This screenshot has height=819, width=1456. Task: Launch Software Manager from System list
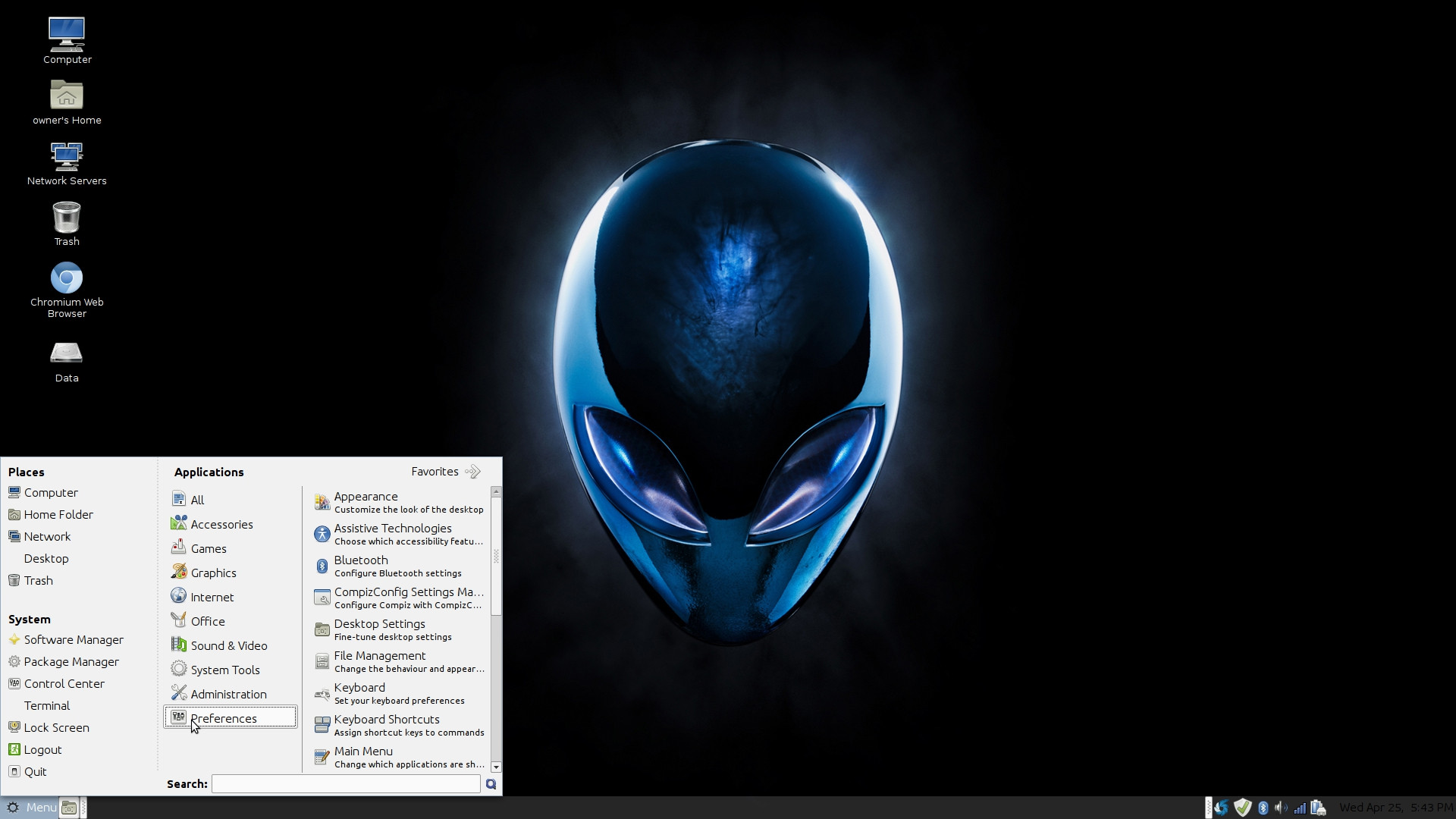[66, 639]
